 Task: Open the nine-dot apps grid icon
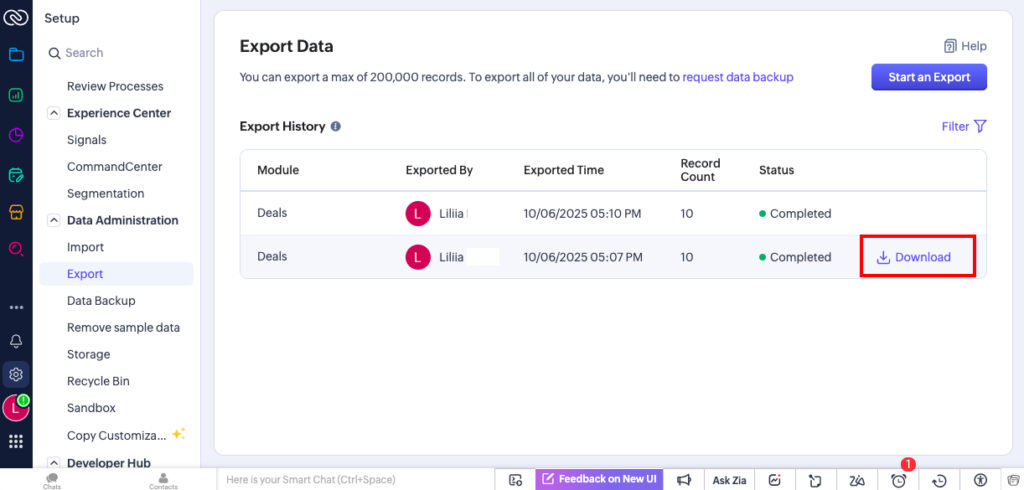tap(16, 442)
